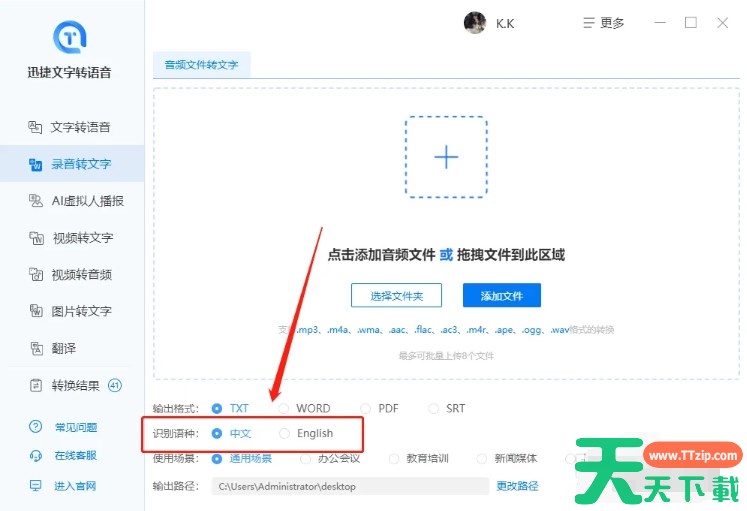The width and height of the screenshot is (747, 511).
Task: Click the 图片转文字 sidebar icon
Action: click(x=36, y=311)
